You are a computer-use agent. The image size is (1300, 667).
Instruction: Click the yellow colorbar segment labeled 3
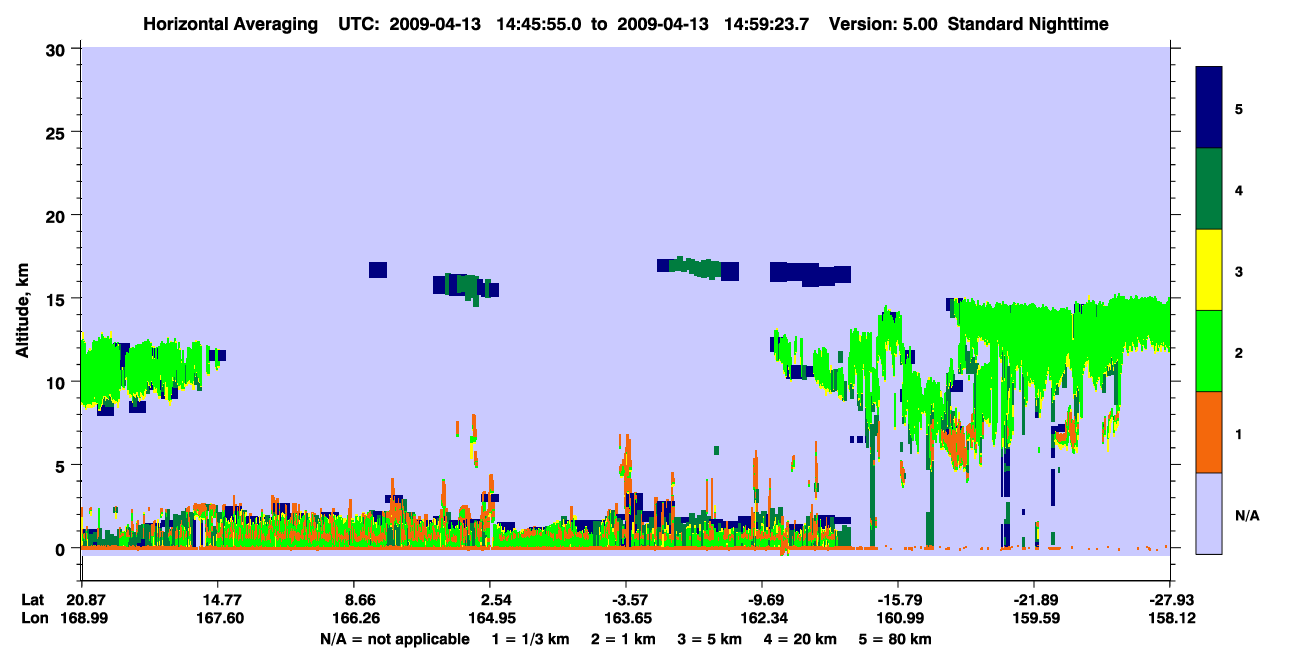click(1209, 270)
